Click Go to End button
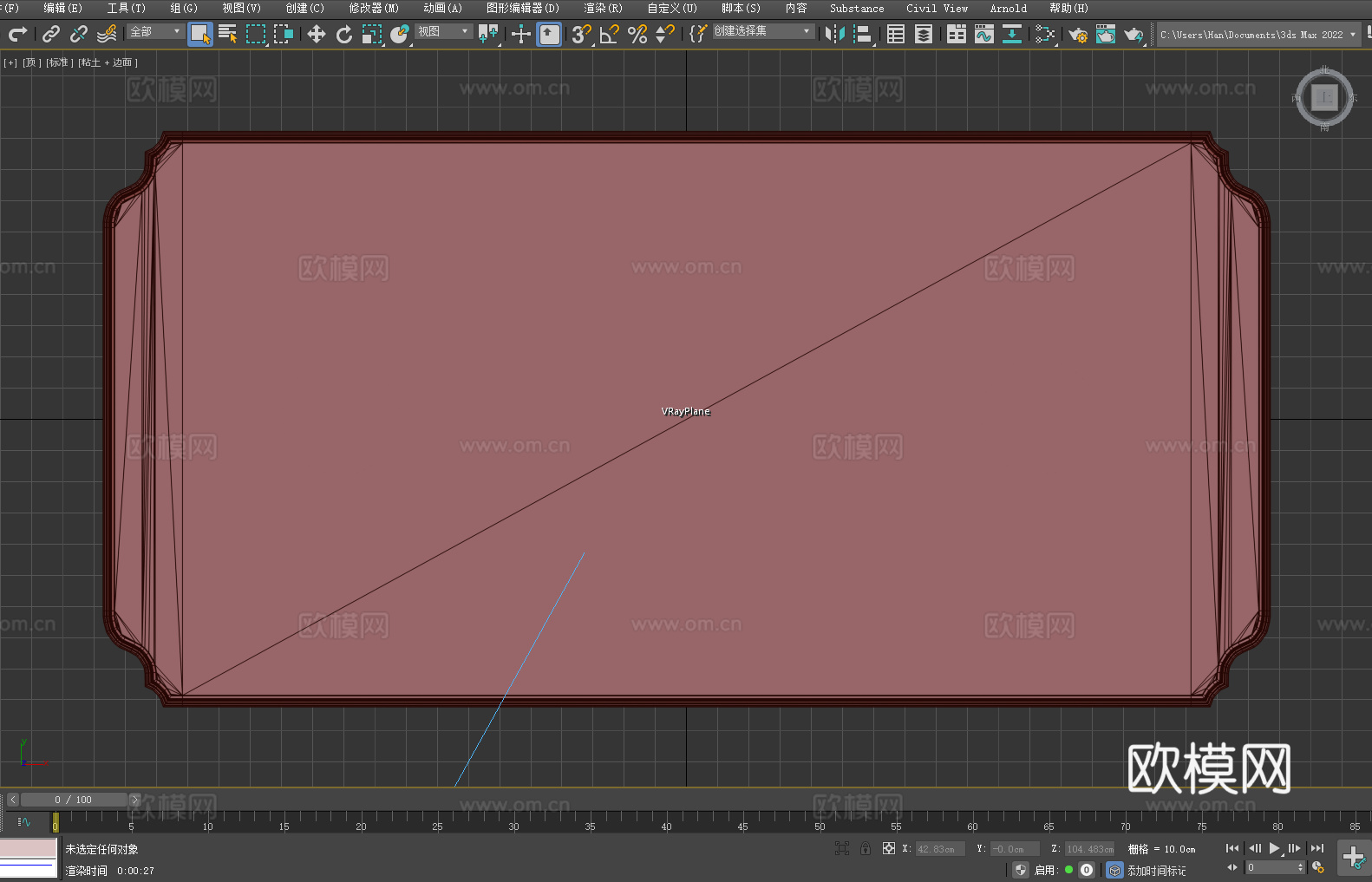Viewport: 1372px width, 882px height. click(x=1317, y=848)
